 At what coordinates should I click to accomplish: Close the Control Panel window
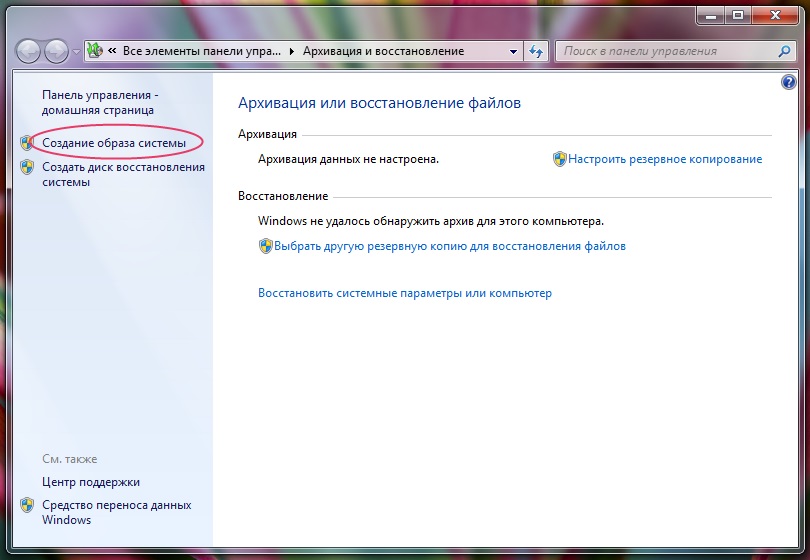[774, 15]
